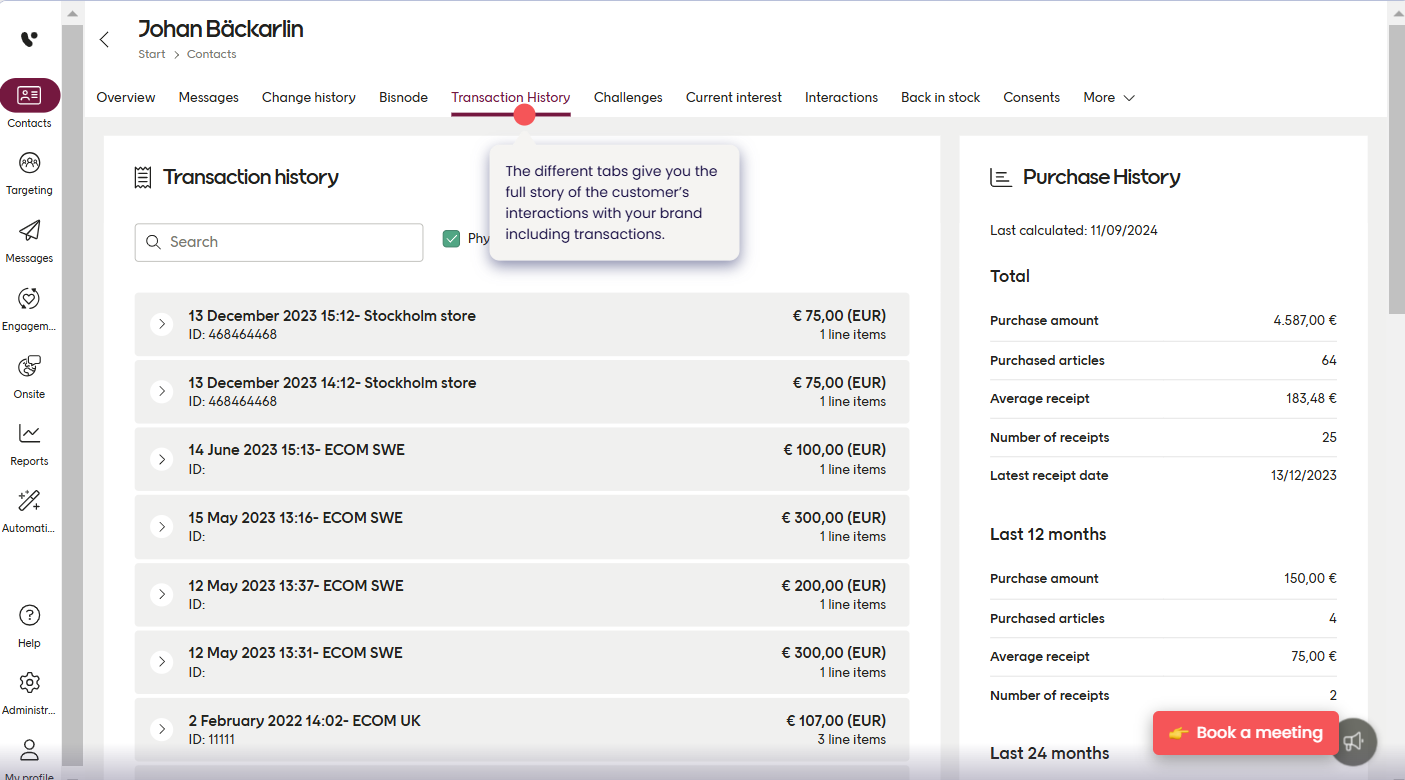This screenshot has height=780, width=1405.
Task: Open Administration gear icon
Action: pos(30,684)
